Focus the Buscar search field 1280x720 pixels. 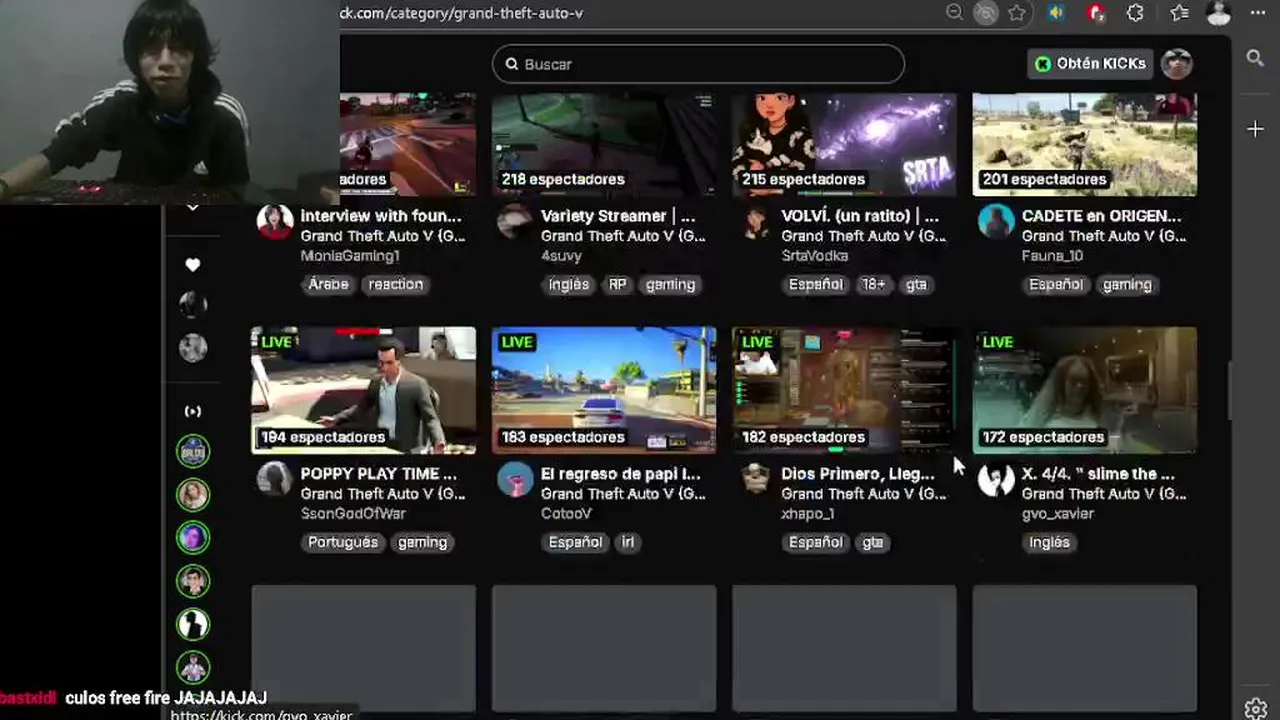pos(698,64)
